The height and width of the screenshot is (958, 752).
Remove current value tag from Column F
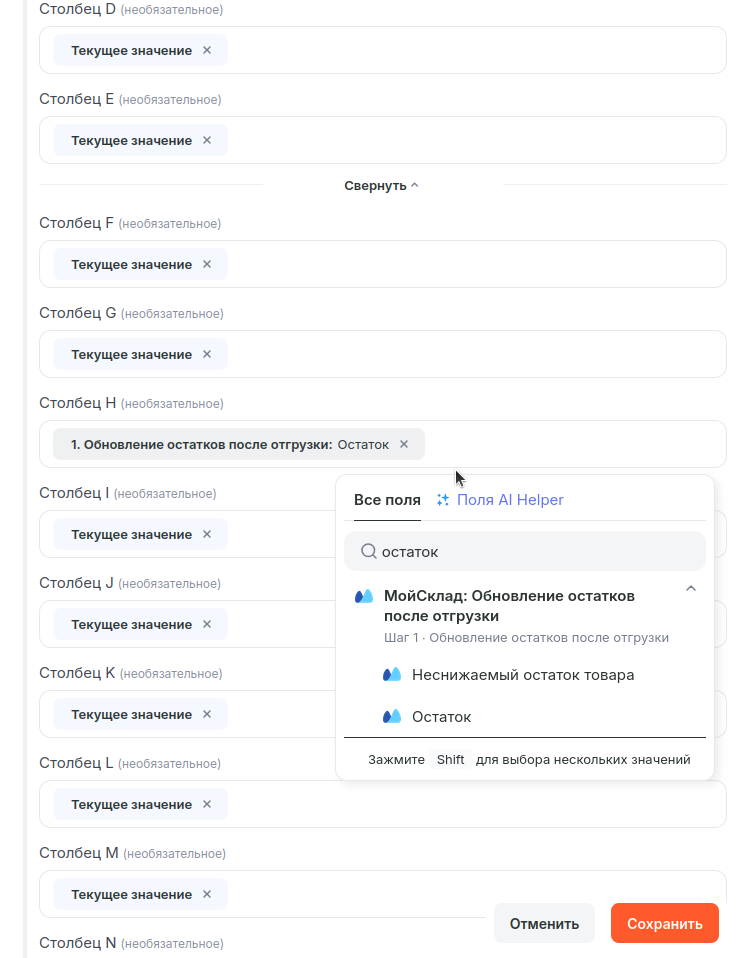[x=207, y=264]
